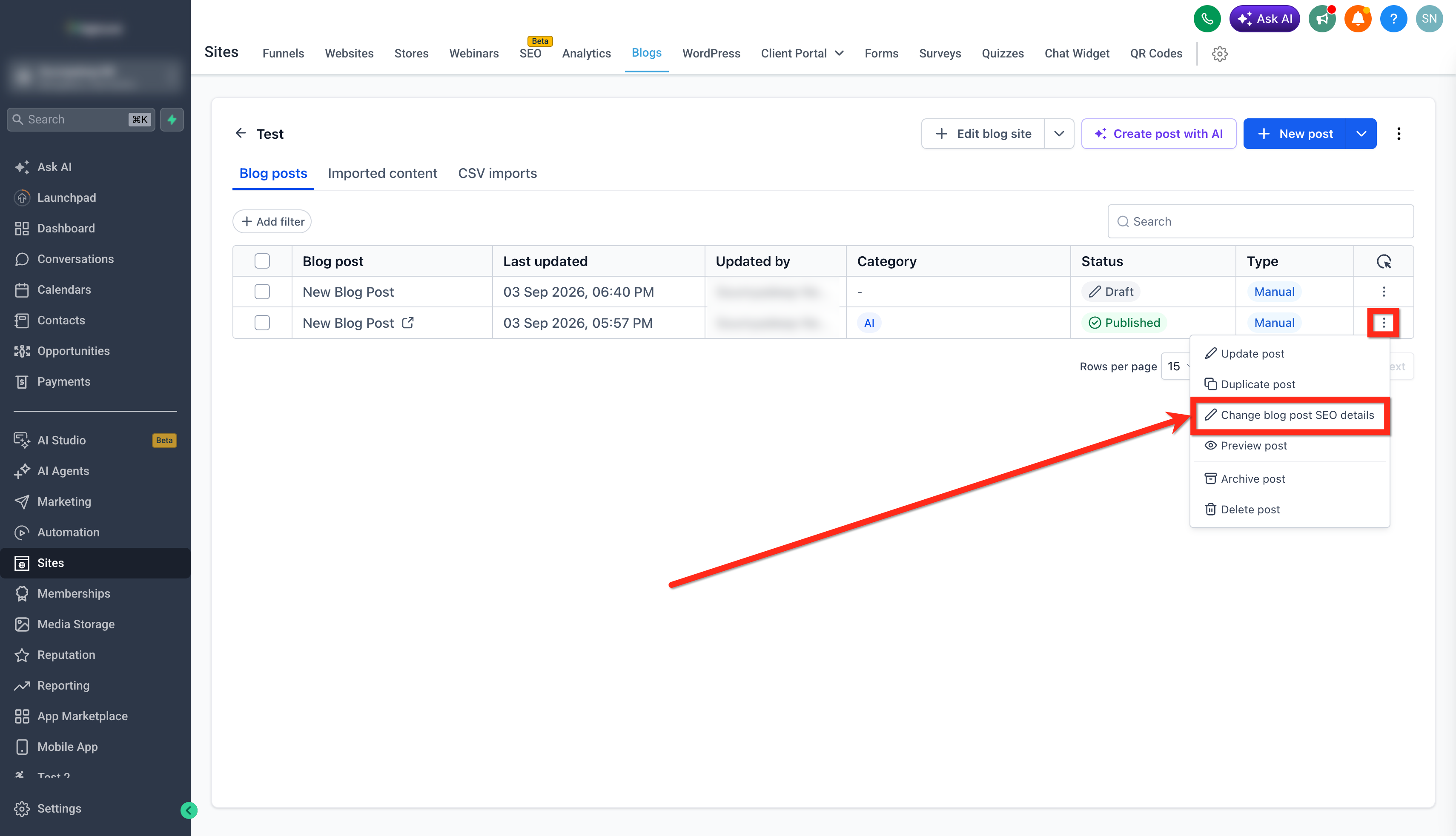
Task: Click the blue help question mark icon
Action: 1393,19
